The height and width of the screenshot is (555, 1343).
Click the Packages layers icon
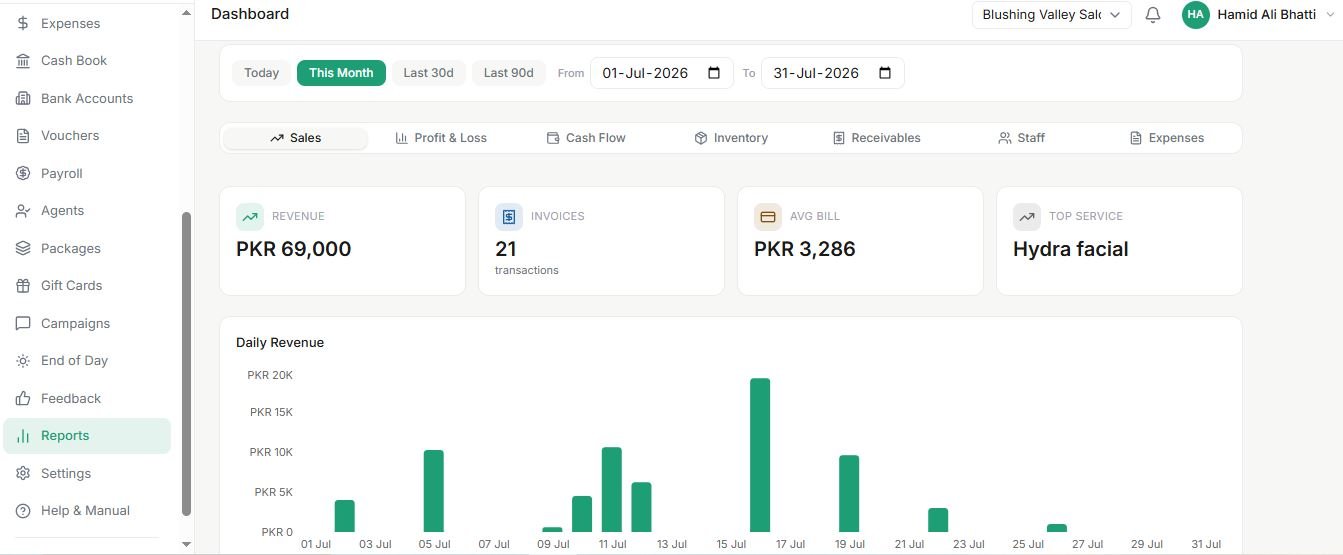tap(22, 248)
